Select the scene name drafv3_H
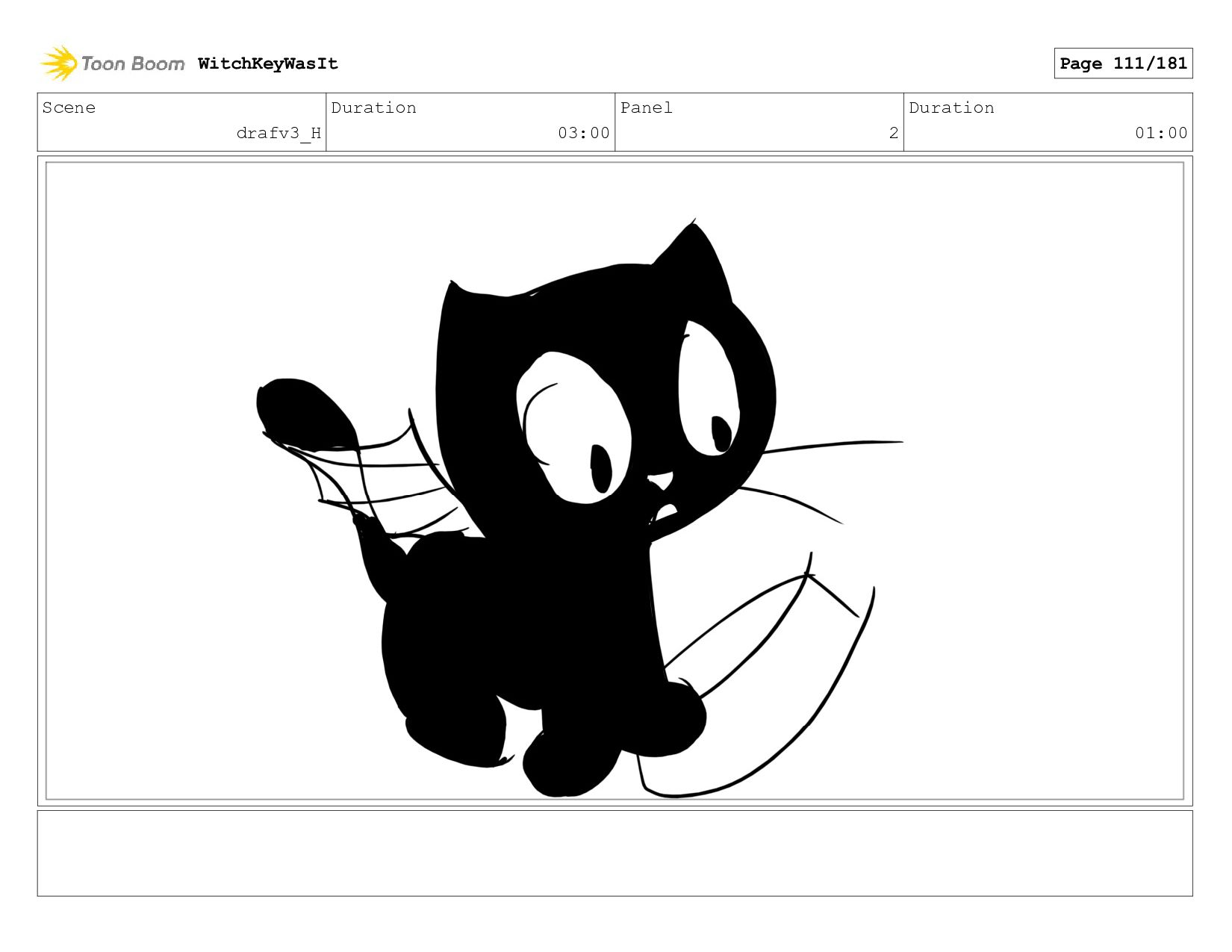Screen dimensions: 1232x952 pos(279,134)
